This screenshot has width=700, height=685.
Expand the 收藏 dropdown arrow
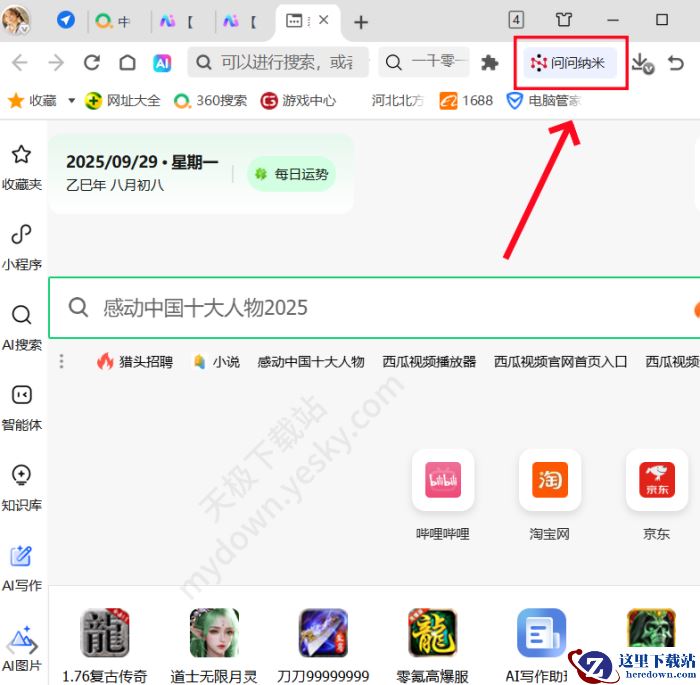[71, 100]
